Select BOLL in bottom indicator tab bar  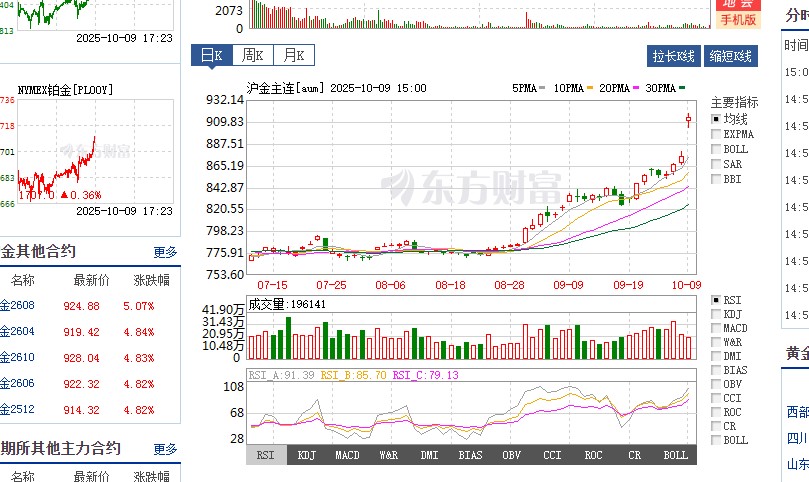(x=675, y=455)
